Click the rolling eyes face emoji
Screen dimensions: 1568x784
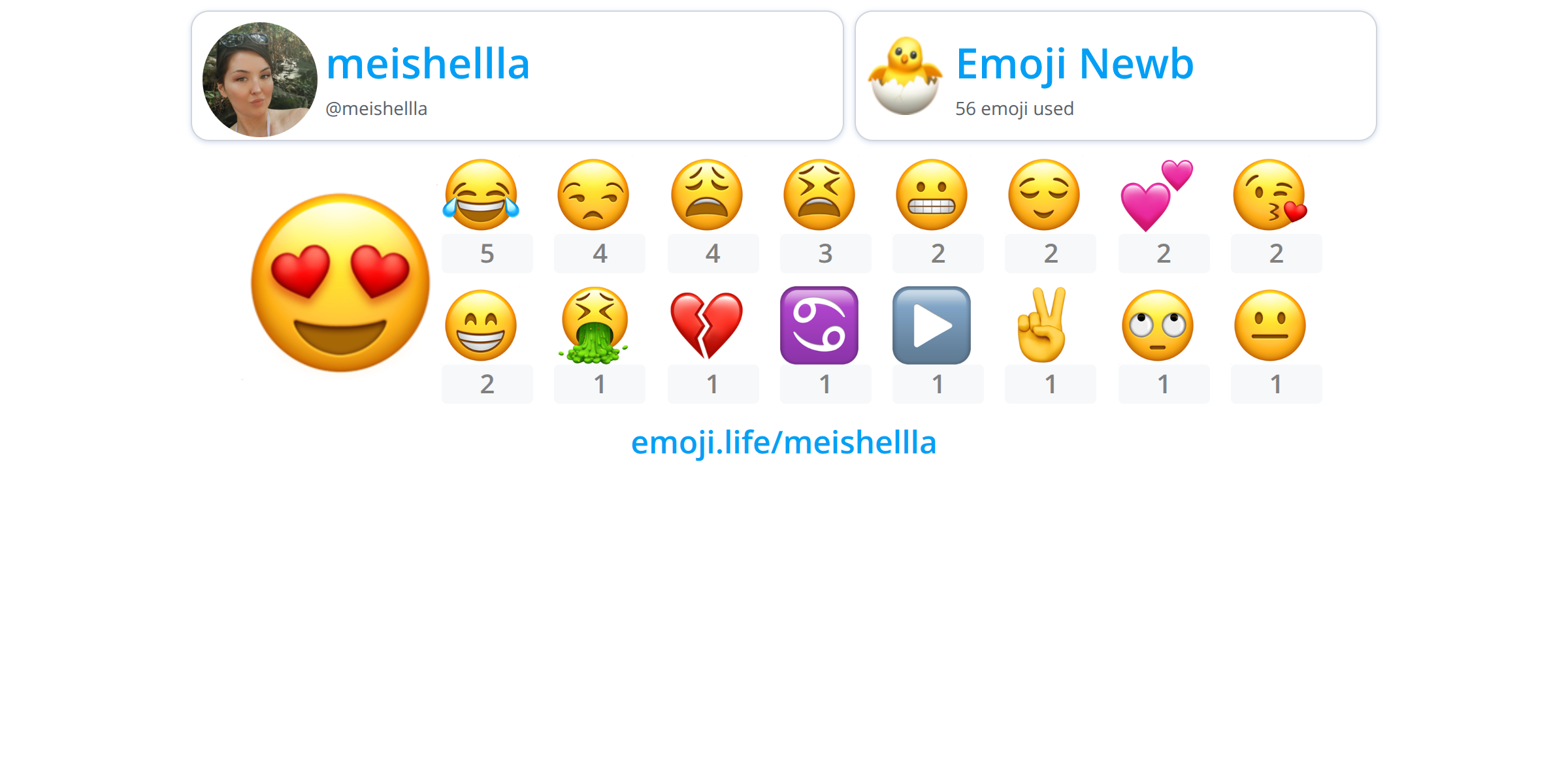pyautogui.click(x=1158, y=325)
